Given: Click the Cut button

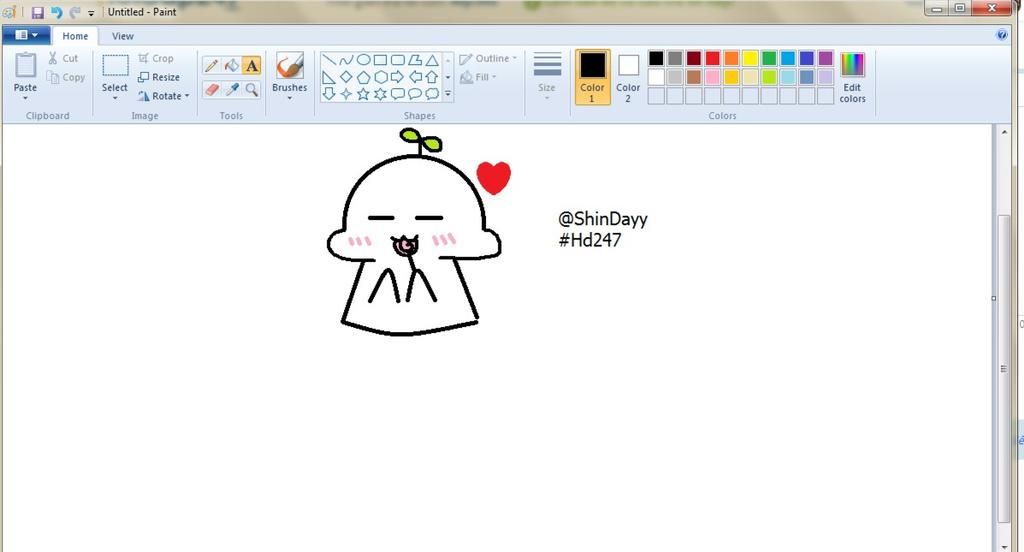Looking at the screenshot, I should (63, 58).
